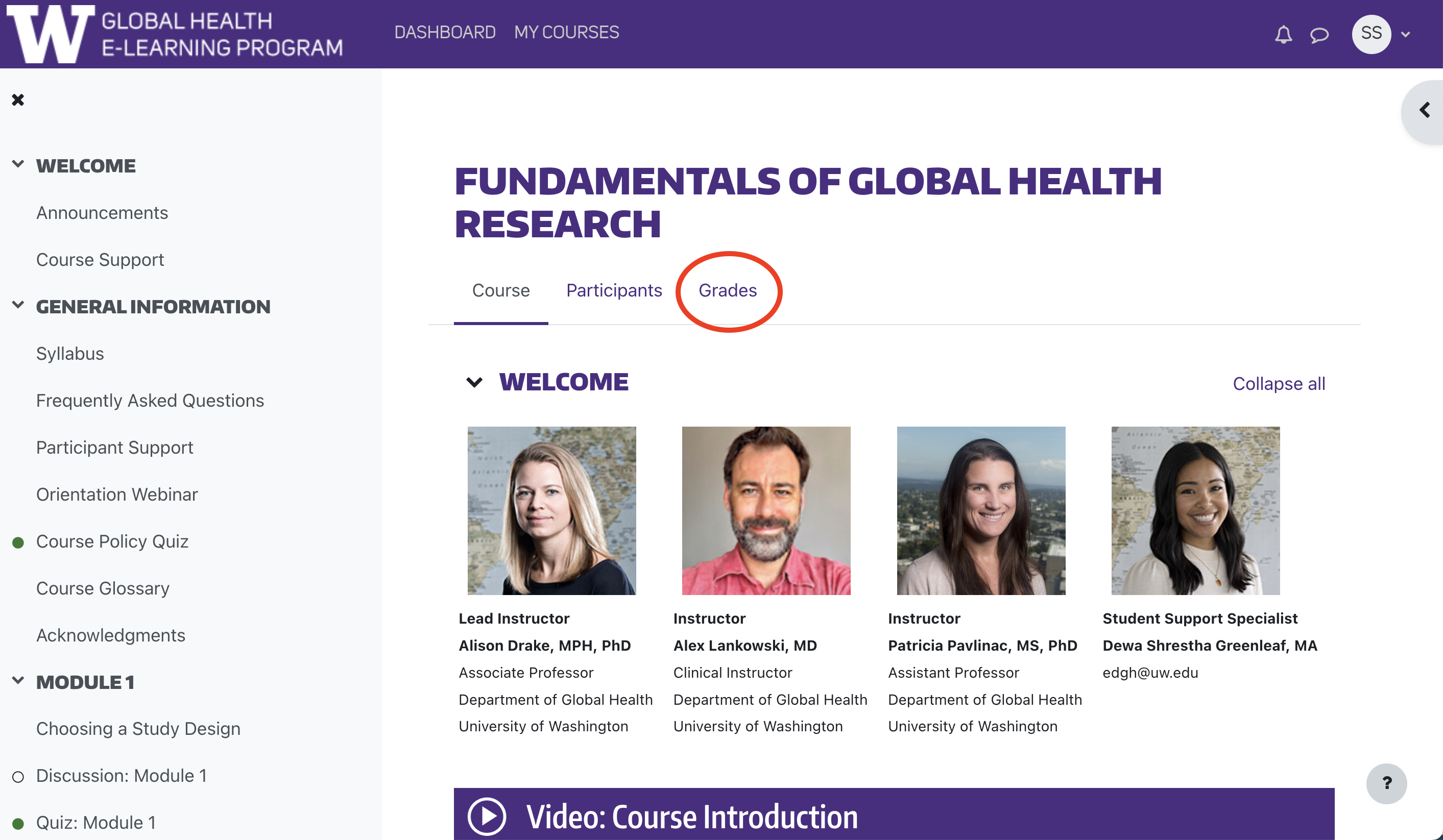Click the help question mark button

(1386, 783)
